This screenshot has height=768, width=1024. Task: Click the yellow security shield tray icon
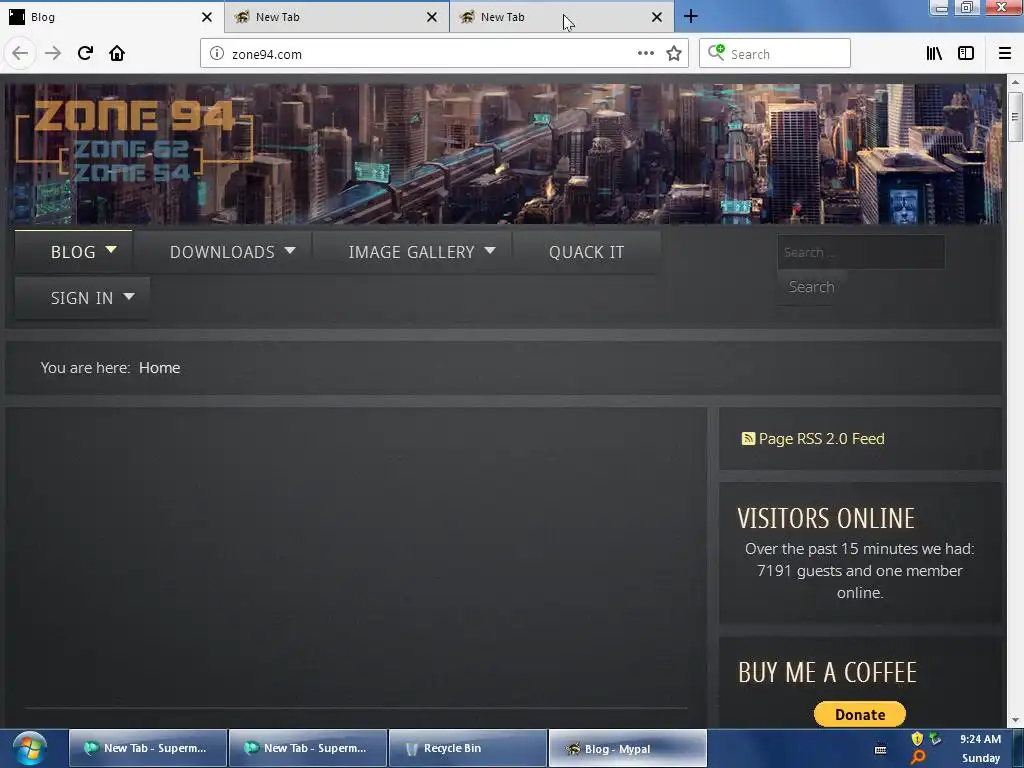click(x=917, y=739)
